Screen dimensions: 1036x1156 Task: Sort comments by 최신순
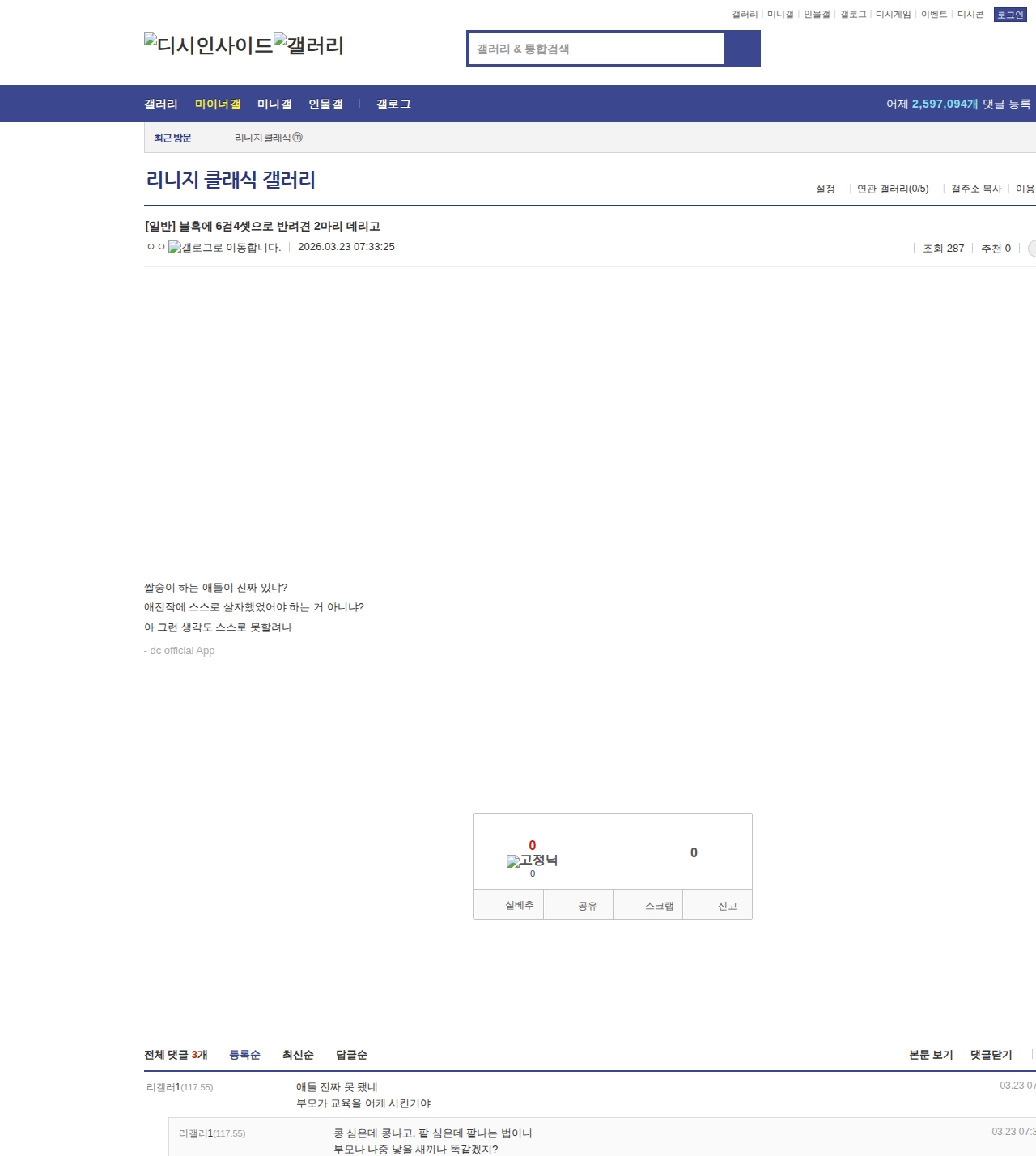[x=298, y=1055]
